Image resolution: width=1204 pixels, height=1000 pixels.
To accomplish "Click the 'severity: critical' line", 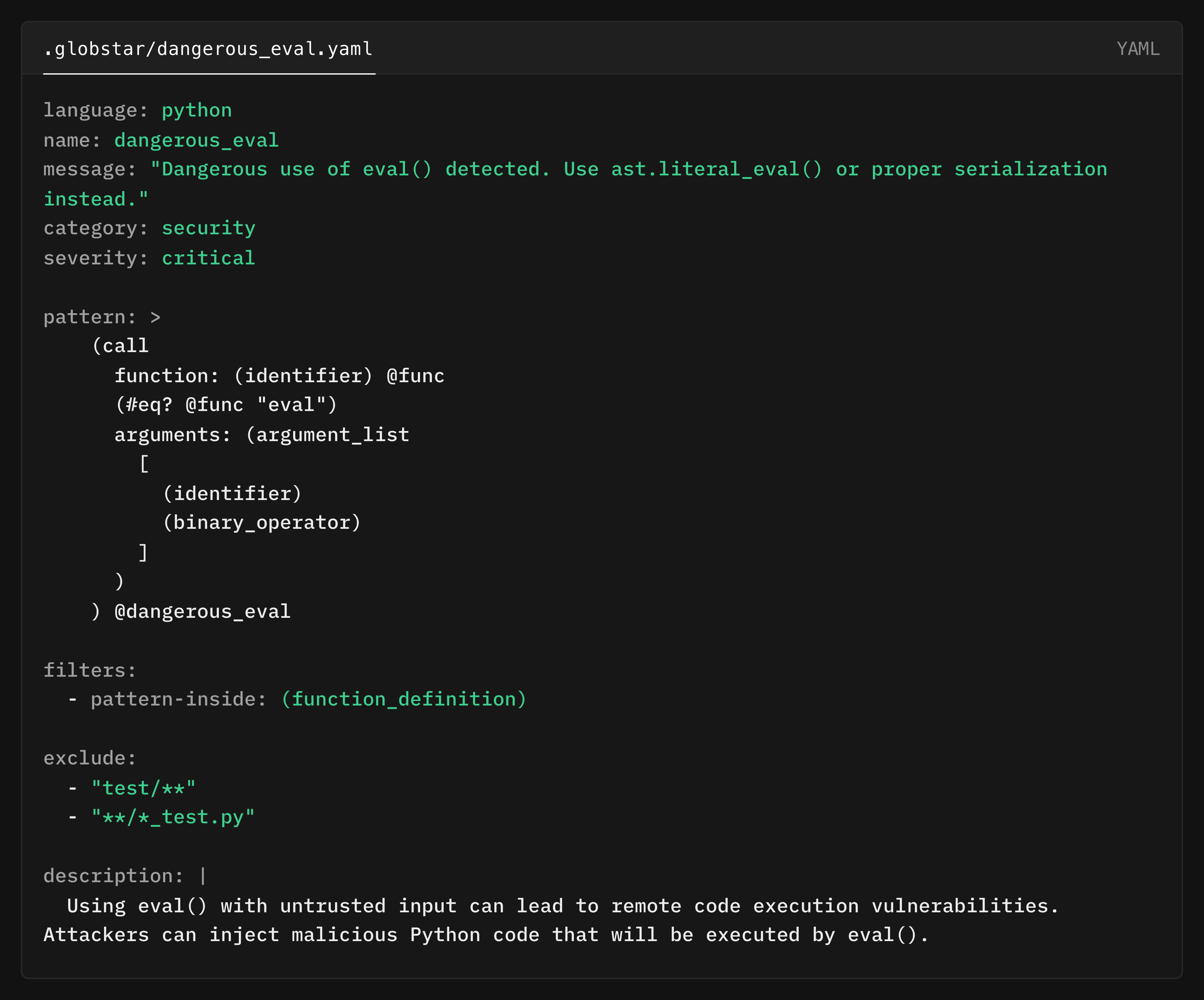I will click(149, 258).
